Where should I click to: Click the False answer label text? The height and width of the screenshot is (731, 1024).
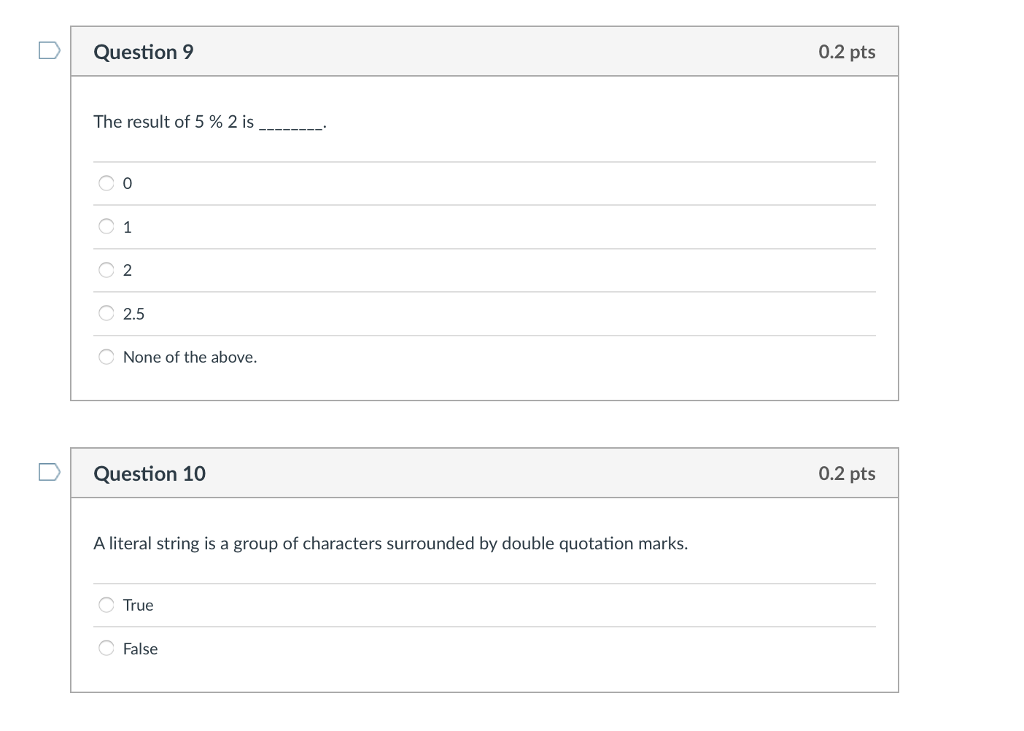[x=140, y=648]
